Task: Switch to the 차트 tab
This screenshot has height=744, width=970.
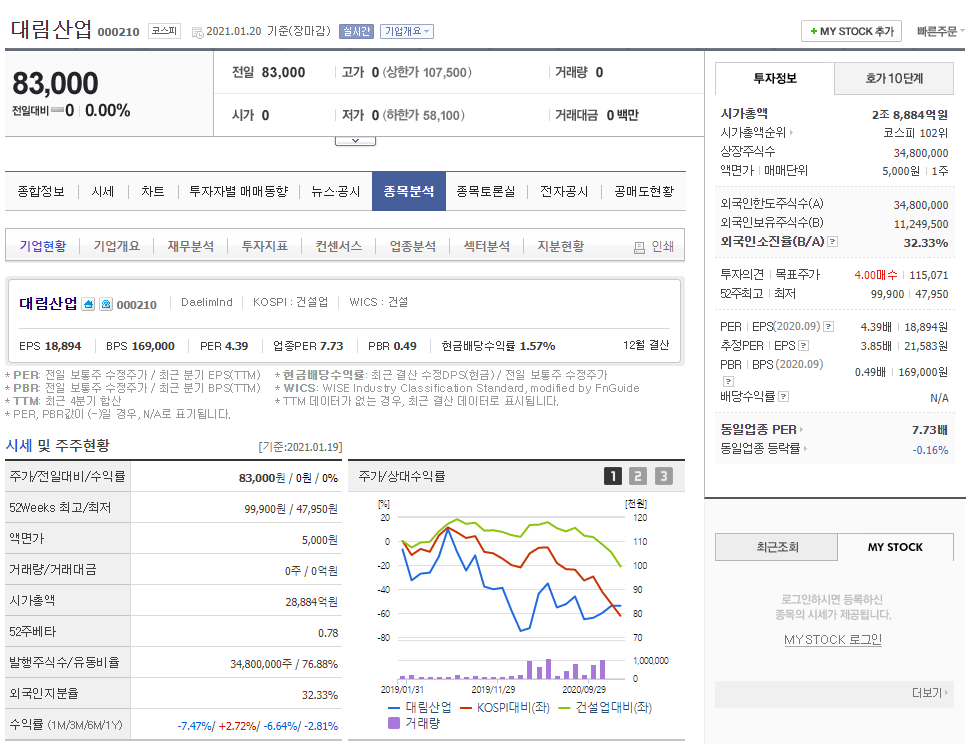Action: click(x=152, y=192)
